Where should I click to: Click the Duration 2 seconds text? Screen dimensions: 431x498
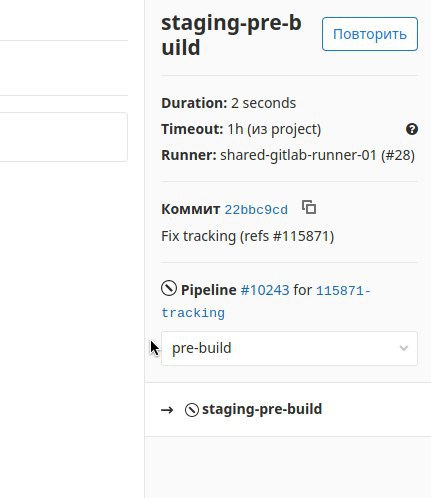click(x=229, y=103)
